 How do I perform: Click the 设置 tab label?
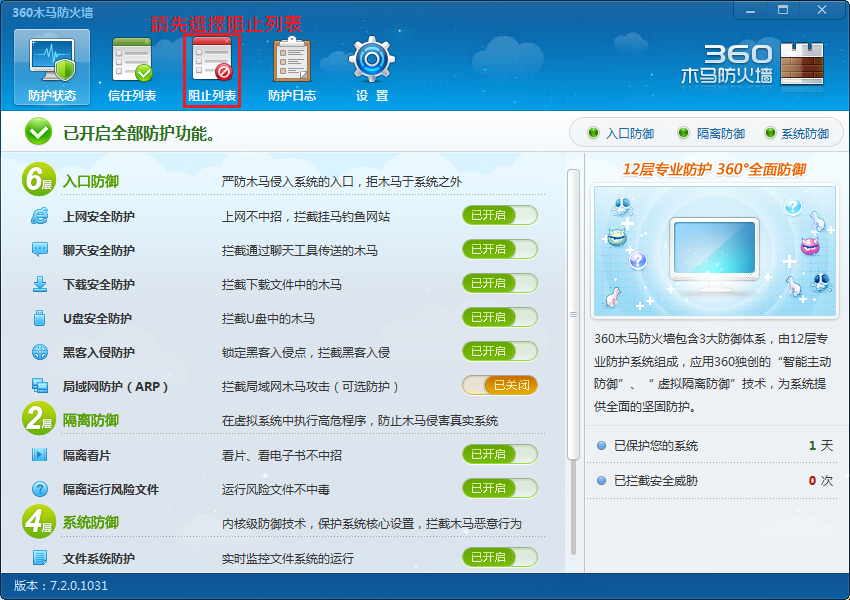coord(372,96)
